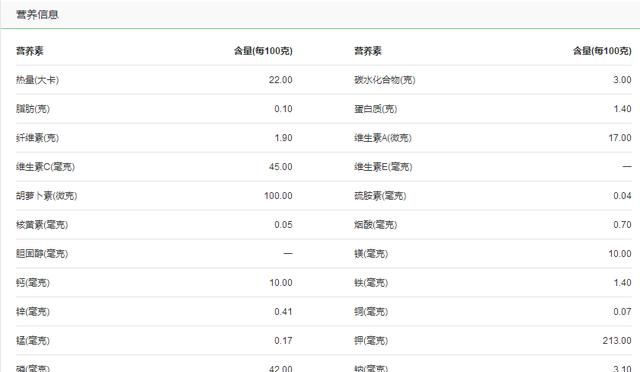
Task: Click the dash value in 胆固醇 row
Action: pyautogui.click(x=288, y=253)
